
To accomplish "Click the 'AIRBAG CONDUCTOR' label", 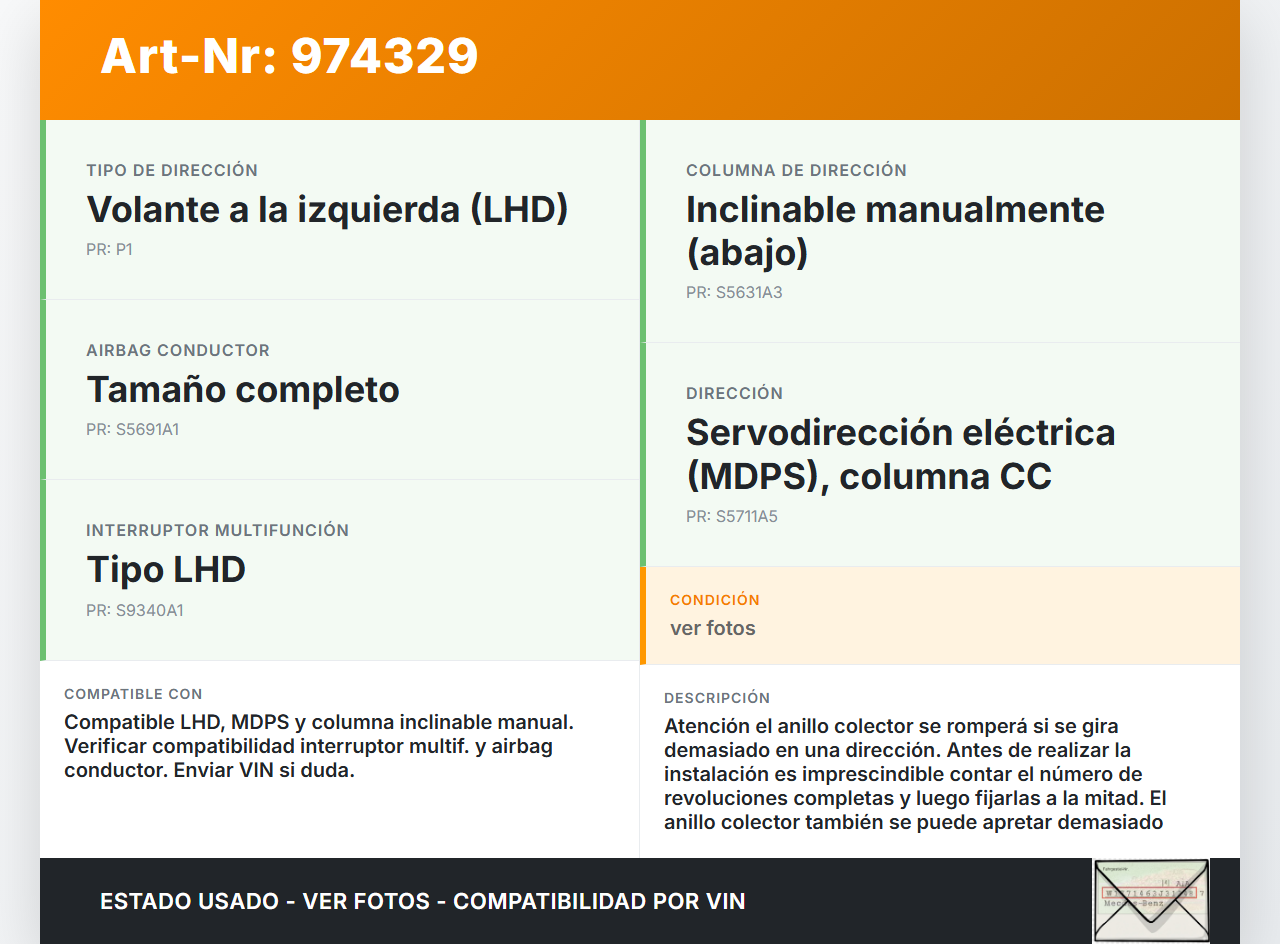I will point(178,350).
